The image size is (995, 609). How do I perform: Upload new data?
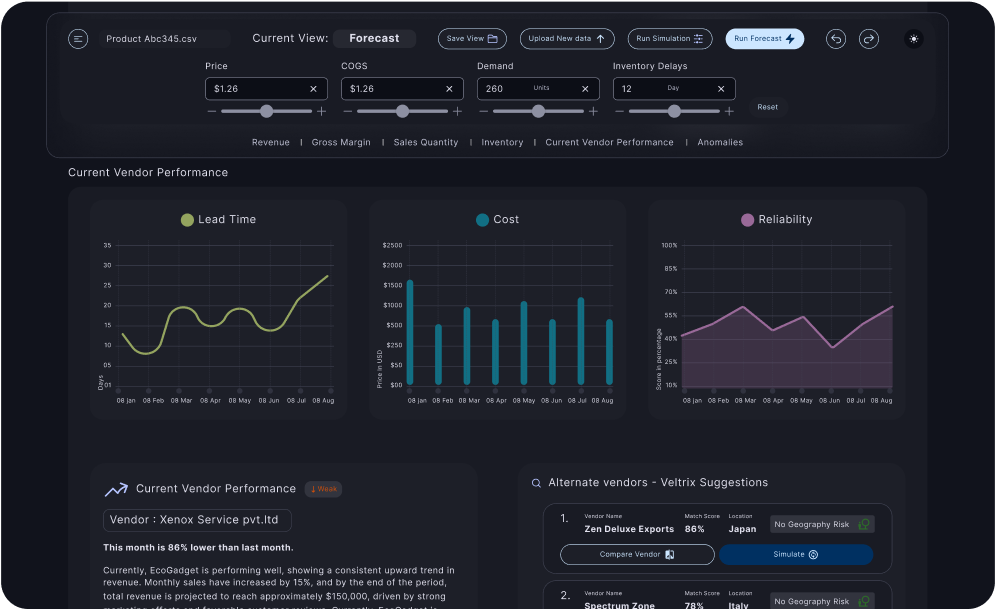[567, 39]
